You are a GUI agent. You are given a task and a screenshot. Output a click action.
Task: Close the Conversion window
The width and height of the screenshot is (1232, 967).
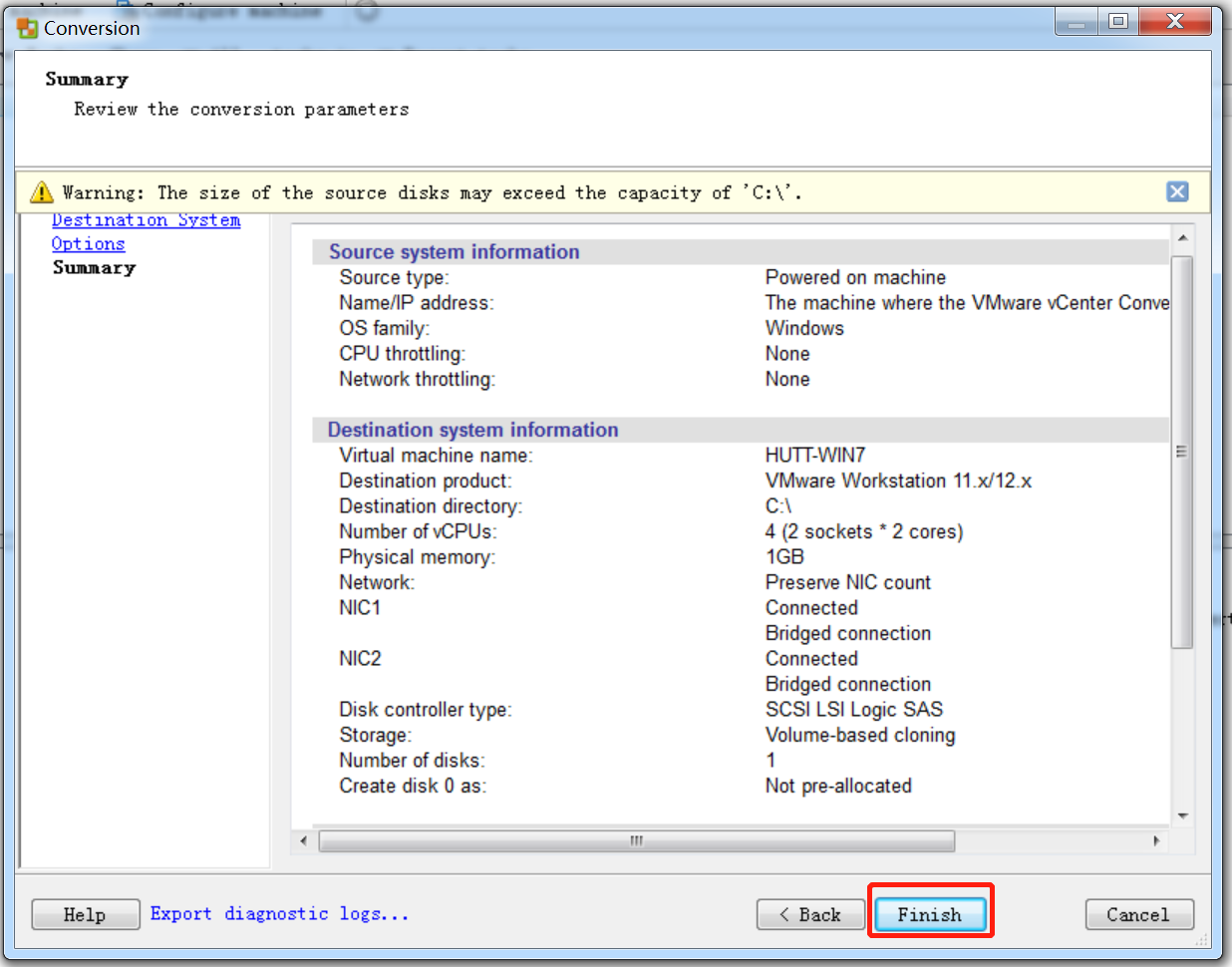[x=1174, y=22]
